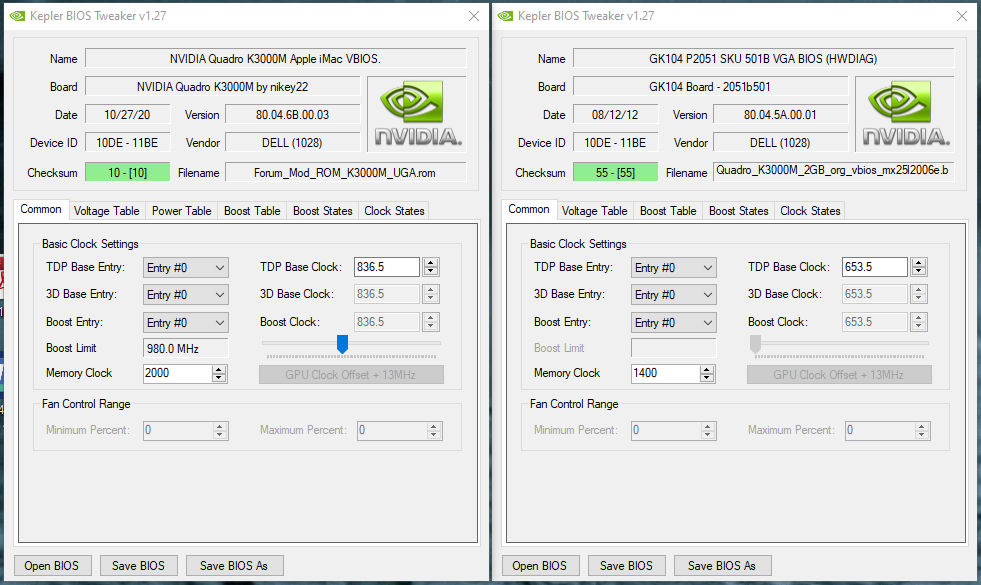
Task: Click Boost Clock spinner in right window
Action: (x=918, y=322)
